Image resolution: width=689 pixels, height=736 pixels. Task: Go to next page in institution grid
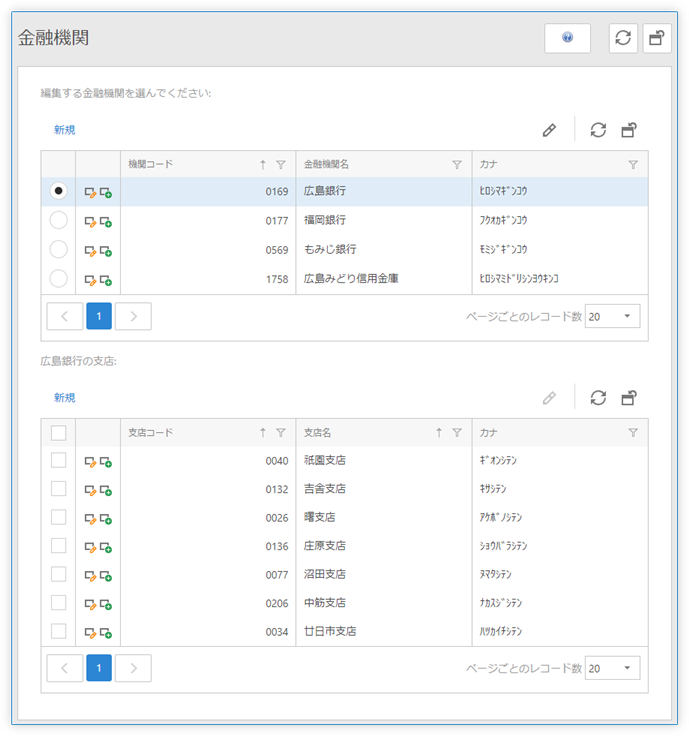point(133,316)
